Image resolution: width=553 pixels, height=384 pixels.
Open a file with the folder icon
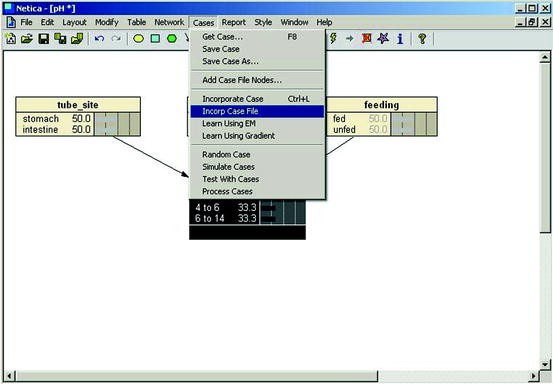point(27,38)
